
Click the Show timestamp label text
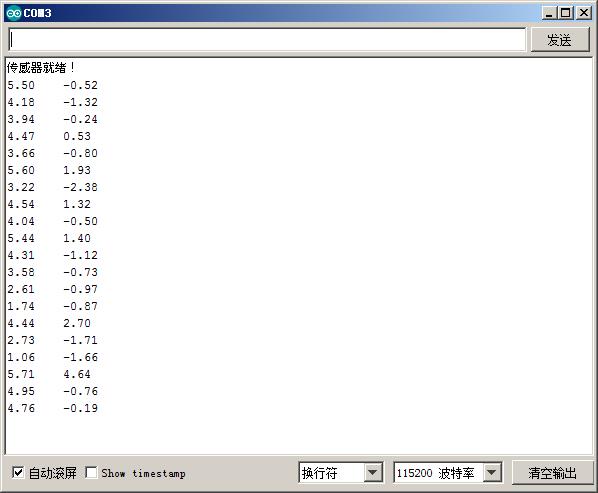click(x=143, y=474)
